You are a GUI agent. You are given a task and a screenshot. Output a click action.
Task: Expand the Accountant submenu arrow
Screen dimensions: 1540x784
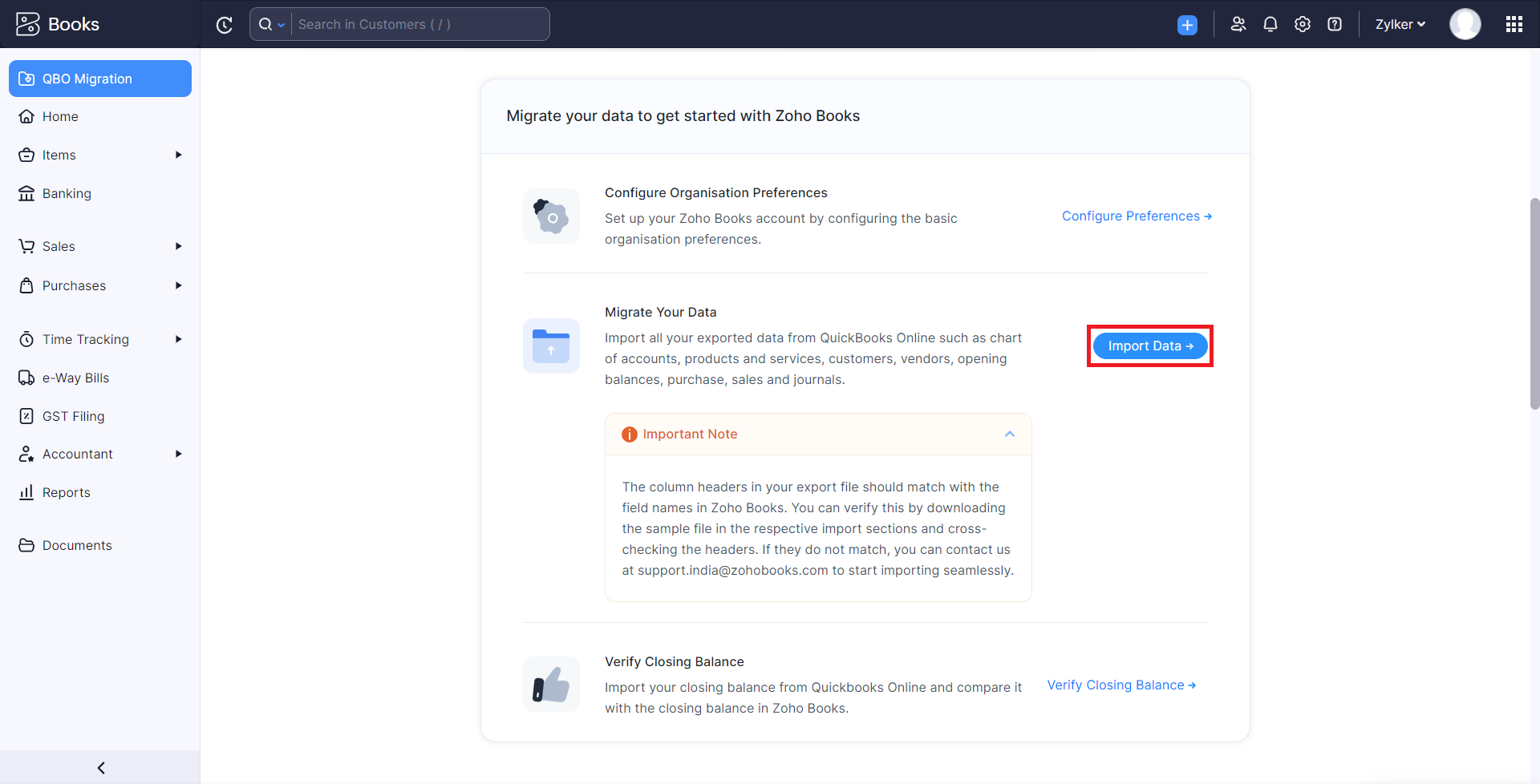pos(179,454)
